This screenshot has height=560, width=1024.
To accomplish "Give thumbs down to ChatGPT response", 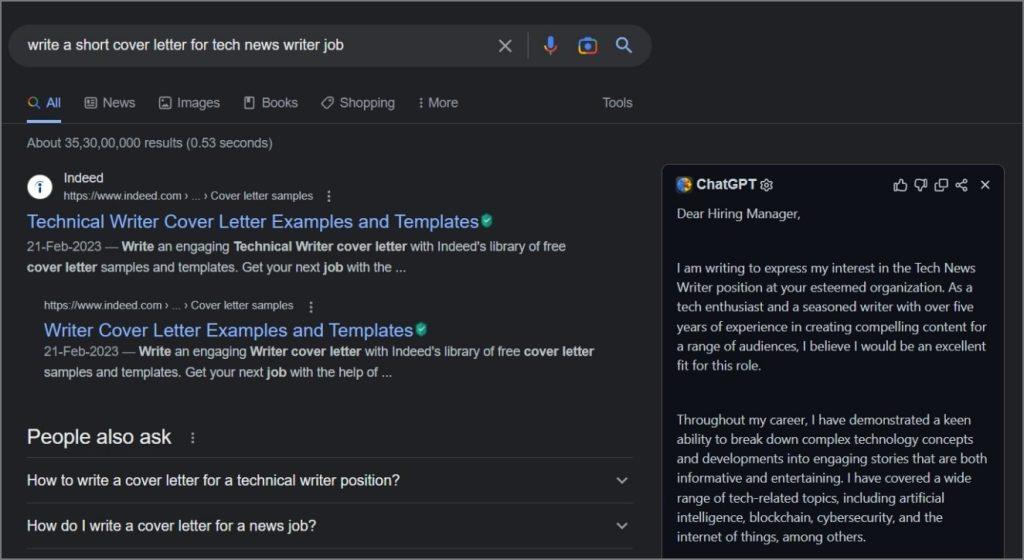I will point(921,185).
